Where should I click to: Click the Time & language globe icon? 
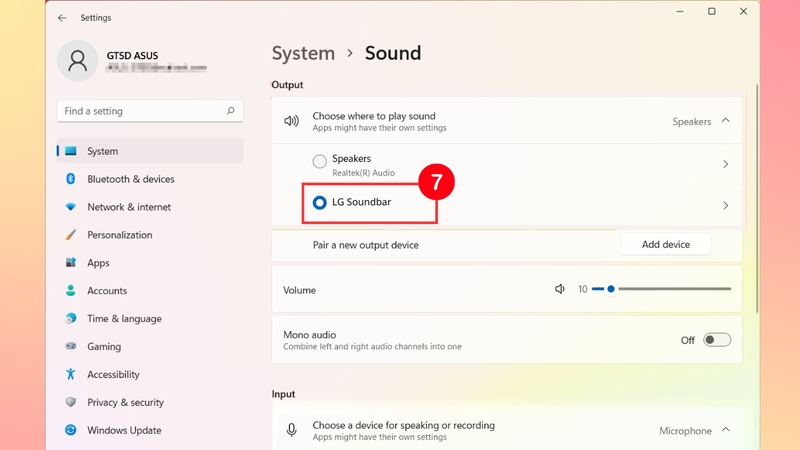click(x=70, y=318)
